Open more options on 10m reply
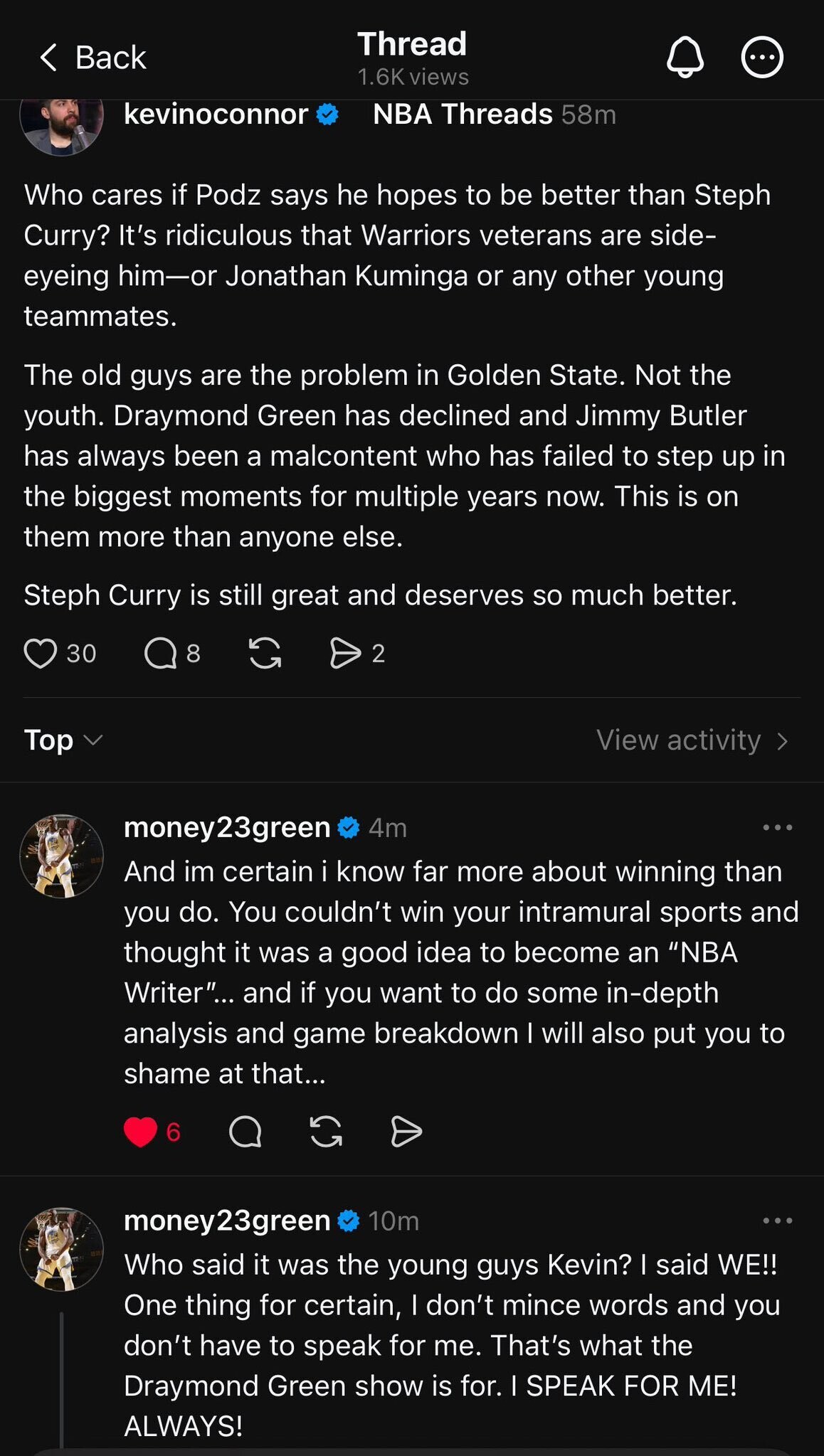The width and height of the screenshot is (824, 1456). (777, 1221)
